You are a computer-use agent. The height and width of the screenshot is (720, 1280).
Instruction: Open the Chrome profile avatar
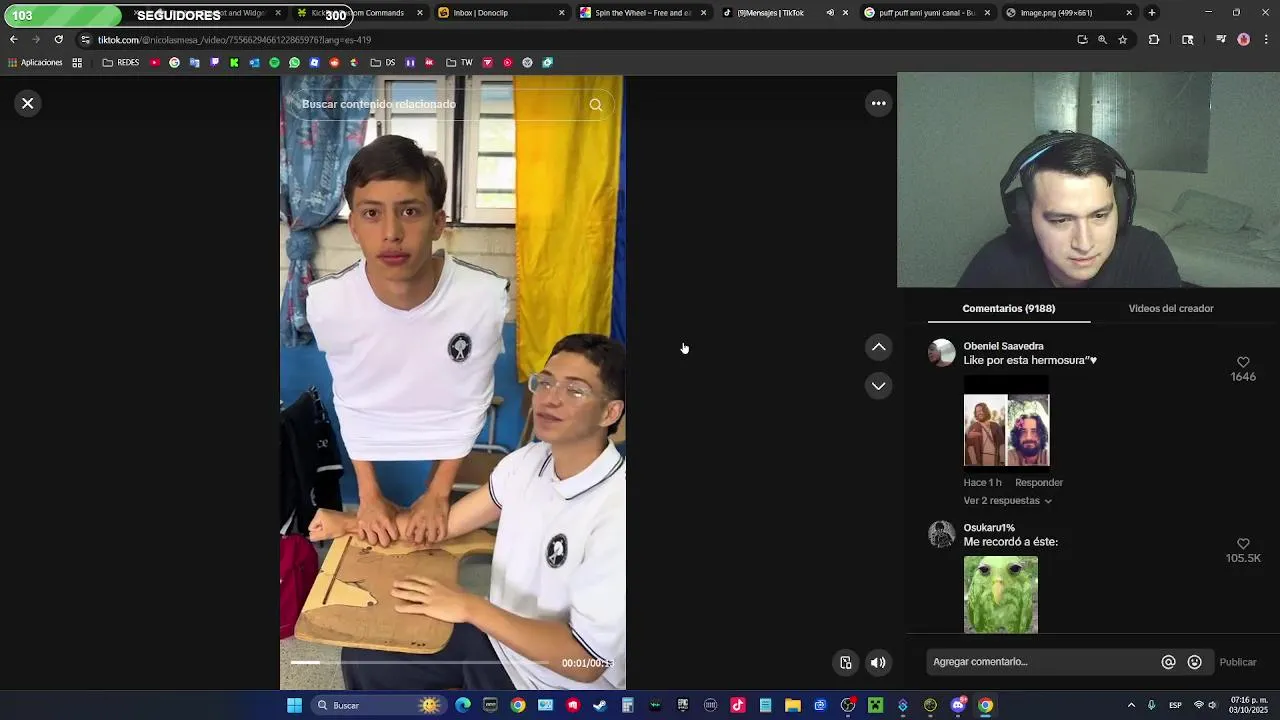(x=1243, y=40)
